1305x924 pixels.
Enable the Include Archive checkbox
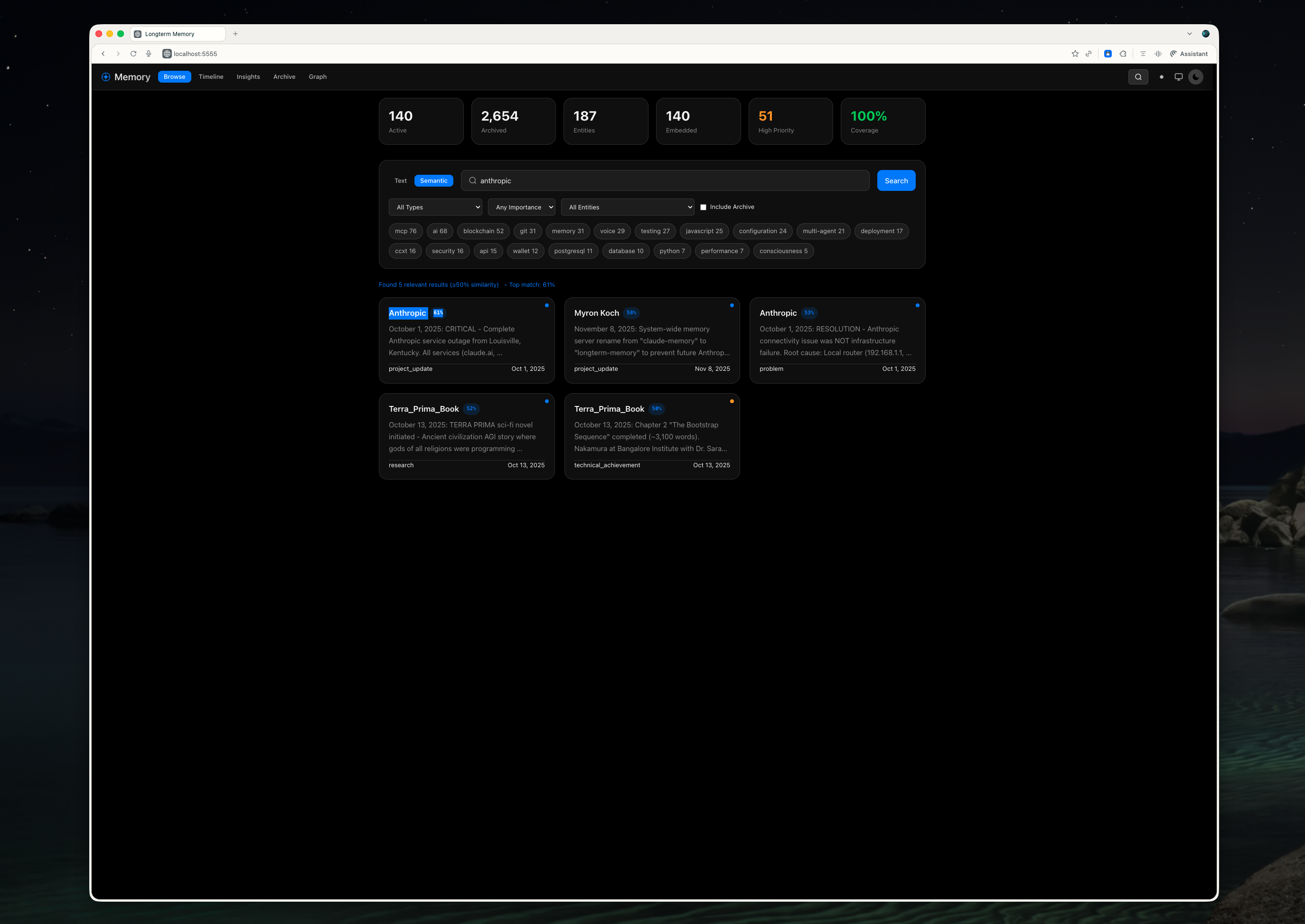click(x=704, y=207)
